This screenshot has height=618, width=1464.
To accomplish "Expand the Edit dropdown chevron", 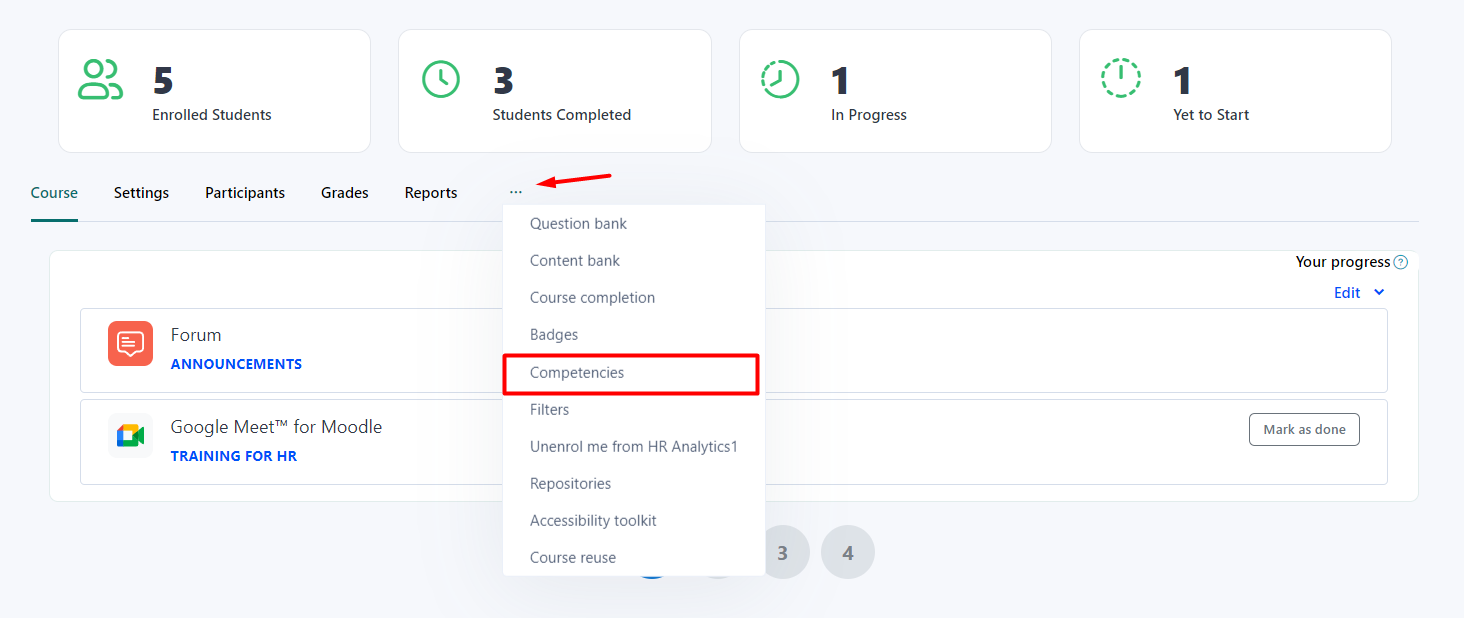I will coord(1379,293).
